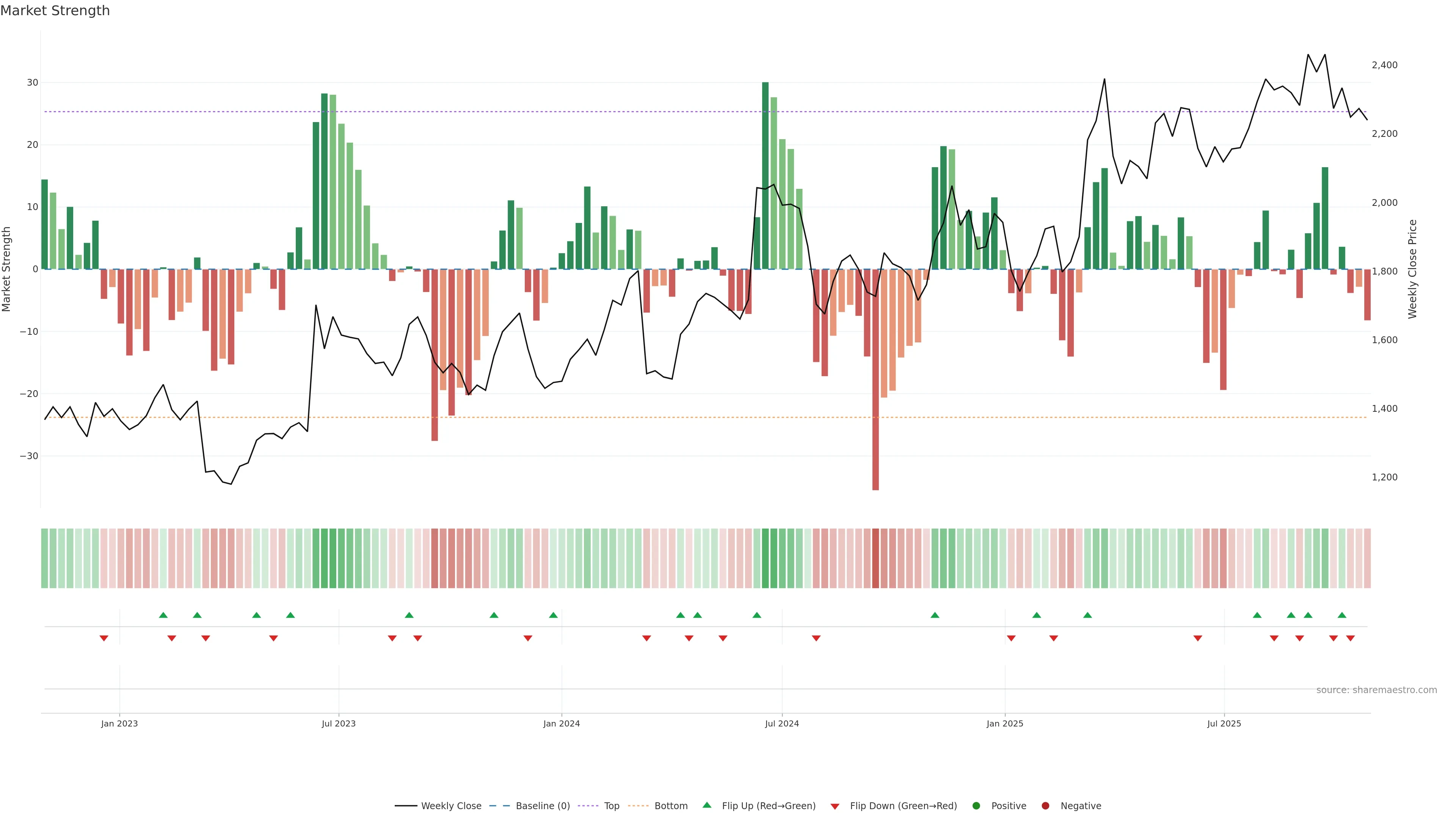Click Flip Down red triangle legend icon
Image resolution: width=1456 pixels, height=819 pixels.
(x=835, y=806)
